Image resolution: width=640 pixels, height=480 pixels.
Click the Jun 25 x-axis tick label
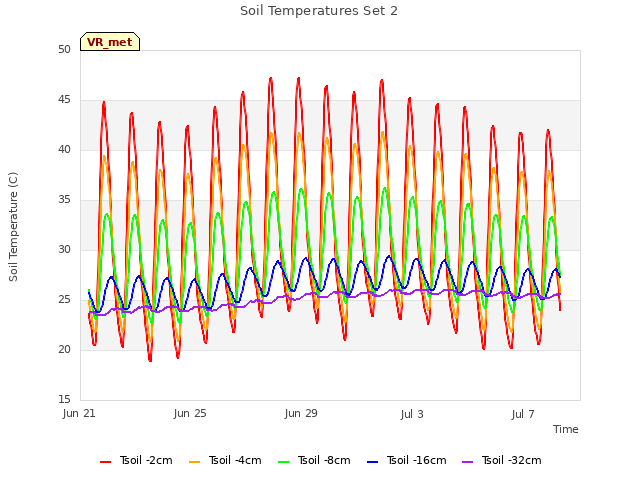pyautogui.click(x=190, y=413)
